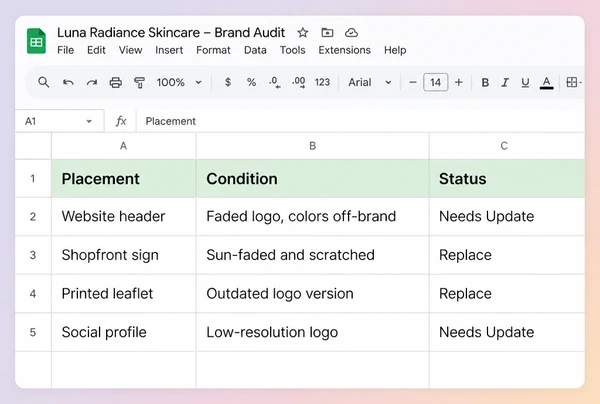Open the Google Sheets home icon
The image size is (600, 404).
pyautogui.click(x=36, y=41)
